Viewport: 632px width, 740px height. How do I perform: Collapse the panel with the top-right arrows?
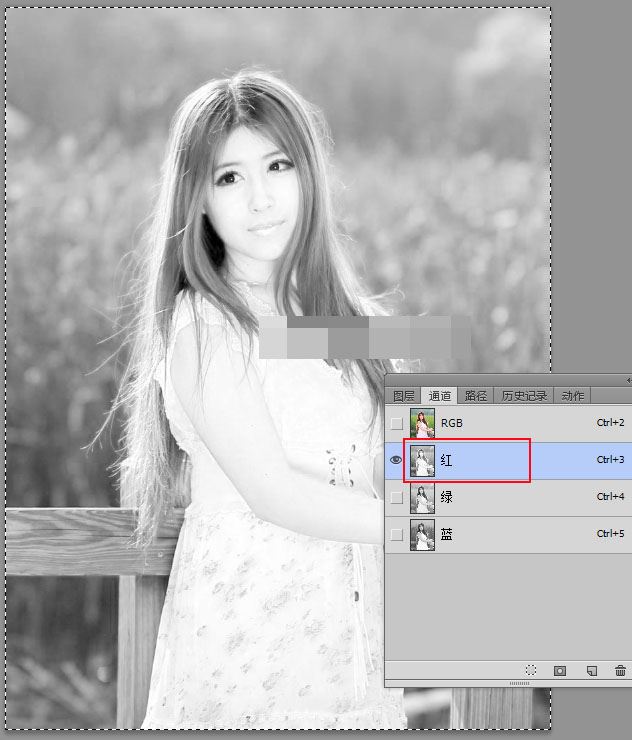pos(629,380)
